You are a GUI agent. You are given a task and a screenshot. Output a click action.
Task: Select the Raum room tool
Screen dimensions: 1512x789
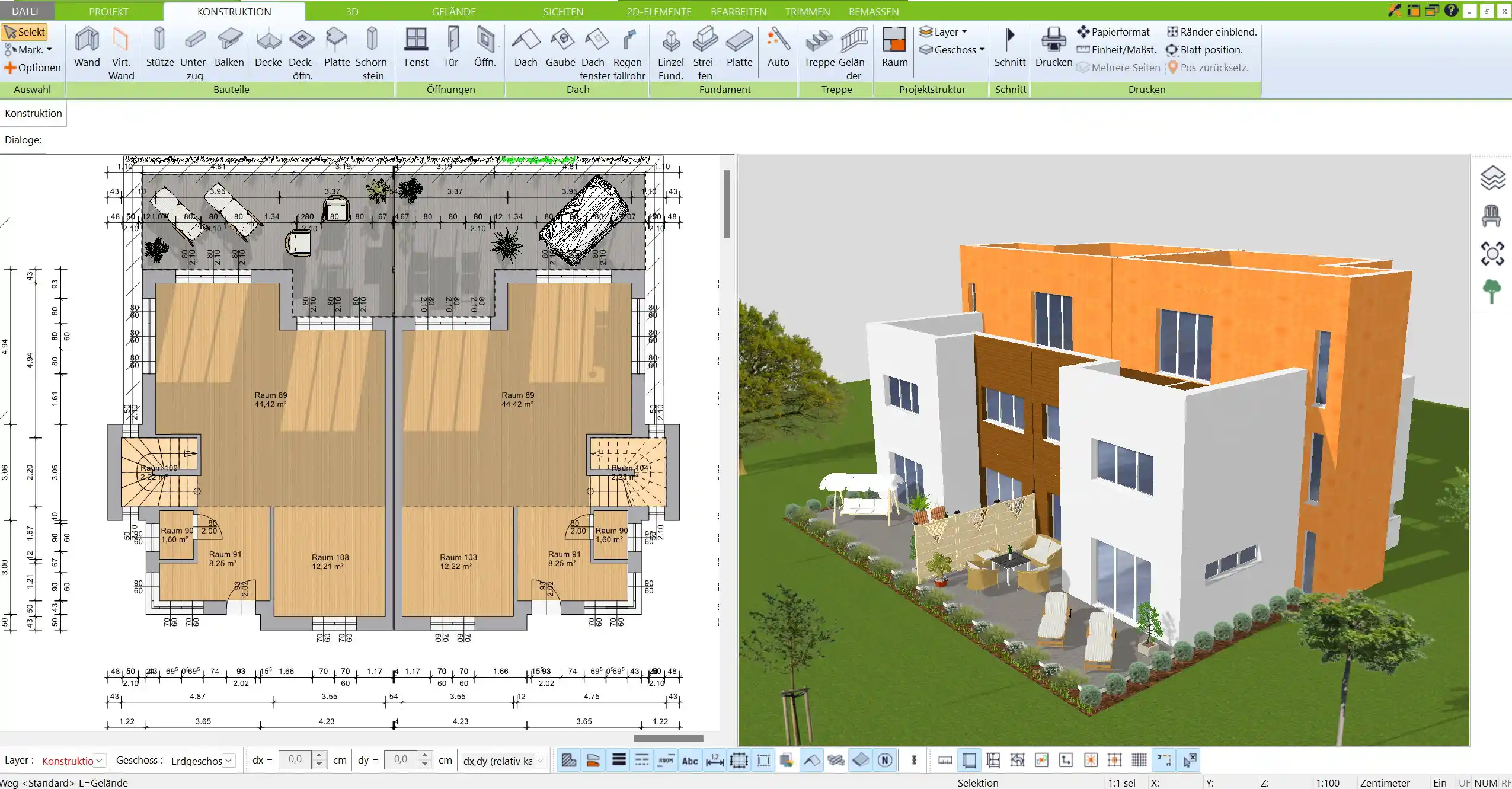pos(894,47)
